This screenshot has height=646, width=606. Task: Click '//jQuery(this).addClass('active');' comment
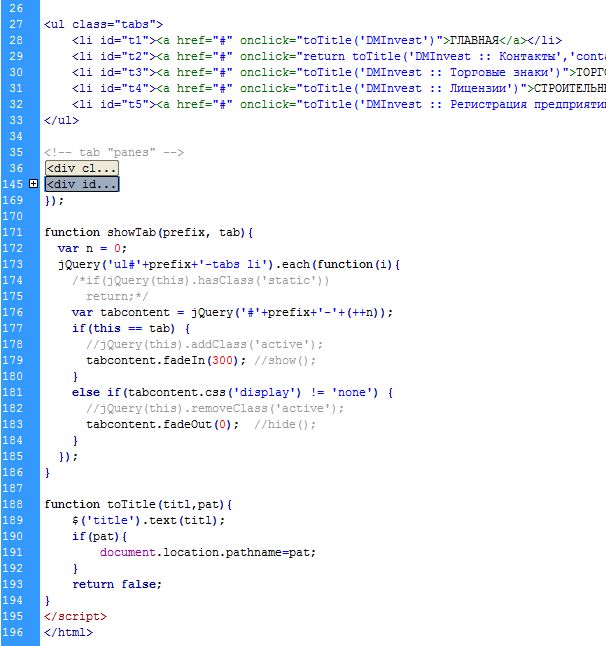tap(204, 344)
